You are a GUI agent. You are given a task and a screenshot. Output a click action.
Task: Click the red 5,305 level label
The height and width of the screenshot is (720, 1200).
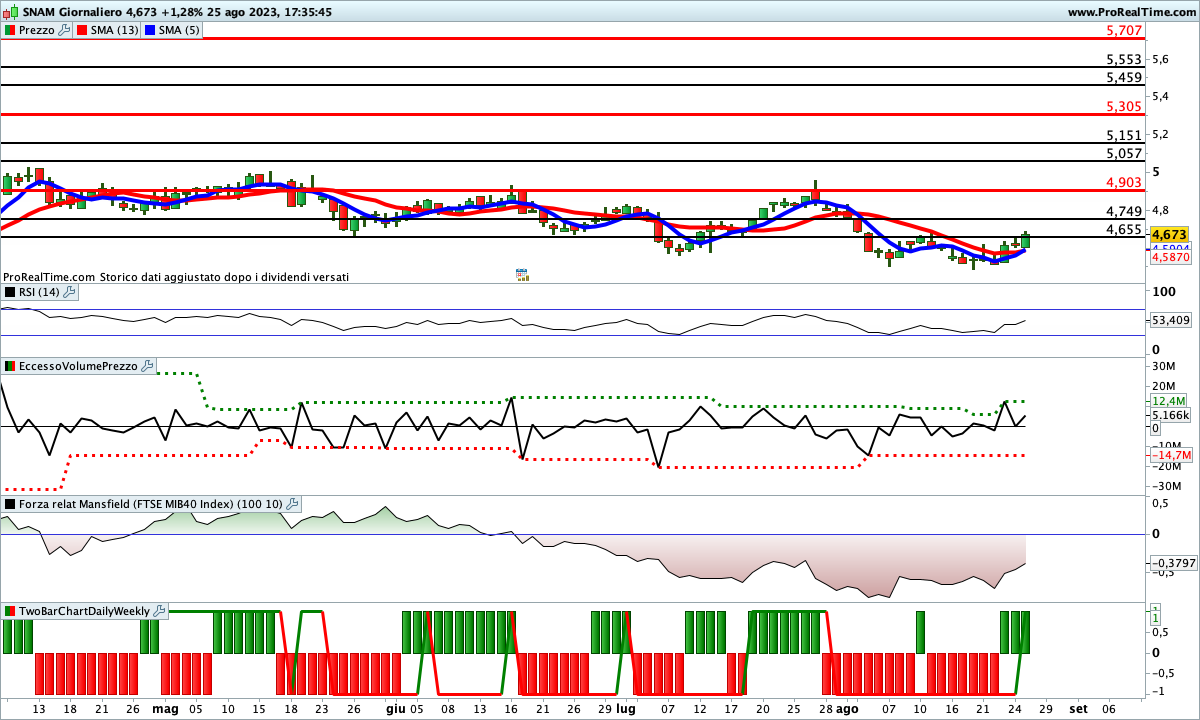(1124, 106)
